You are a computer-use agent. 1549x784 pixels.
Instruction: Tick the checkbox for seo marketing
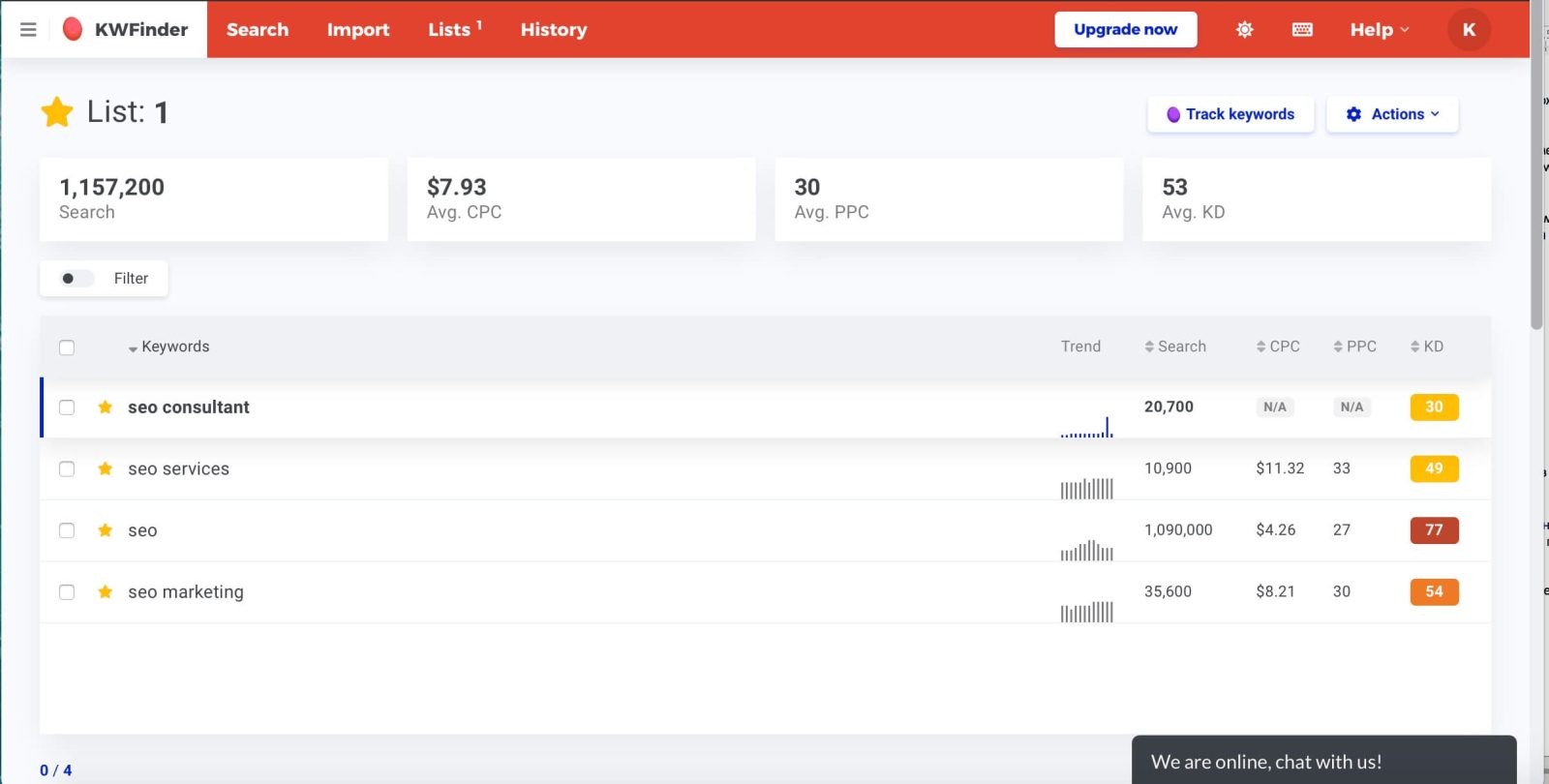(67, 592)
